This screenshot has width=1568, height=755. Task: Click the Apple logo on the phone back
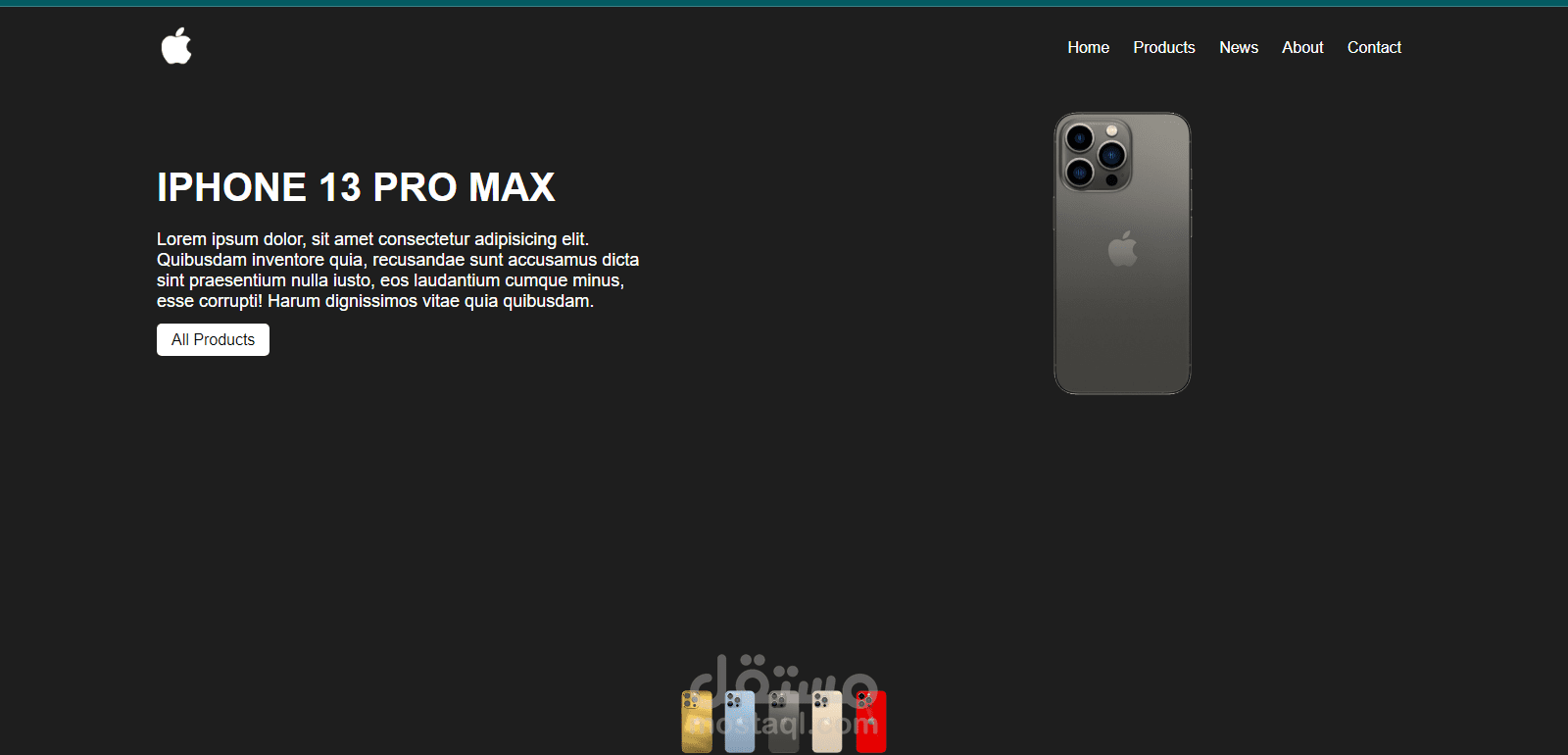click(x=1123, y=249)
